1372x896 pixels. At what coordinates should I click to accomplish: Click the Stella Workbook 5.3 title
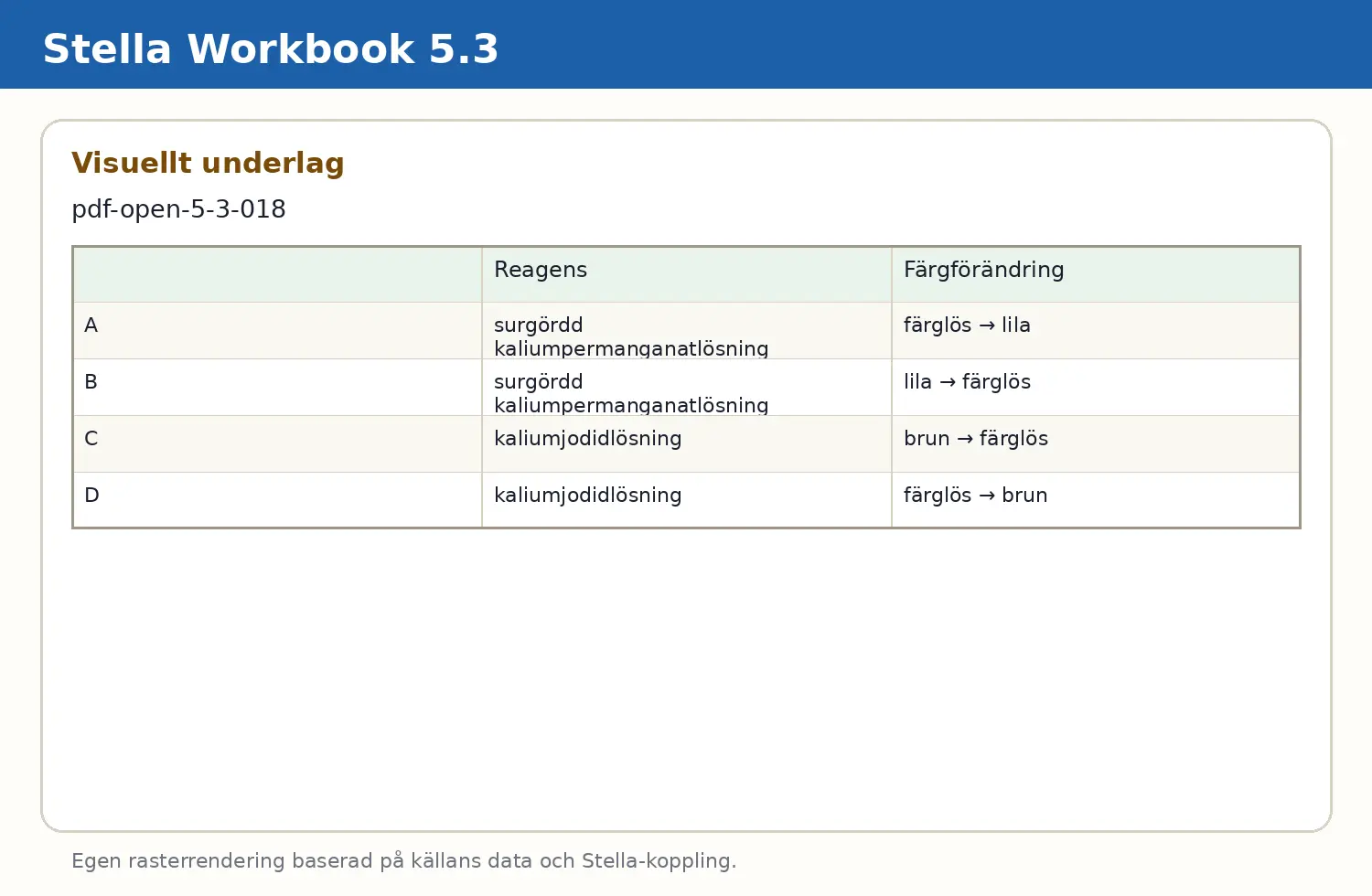pos(271,49)
